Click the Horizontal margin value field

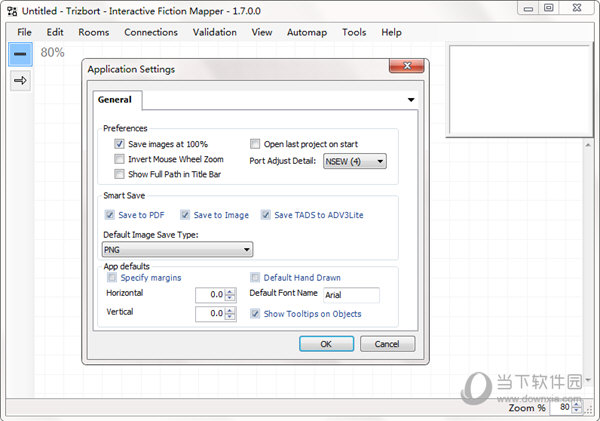(x=210, y=295)
